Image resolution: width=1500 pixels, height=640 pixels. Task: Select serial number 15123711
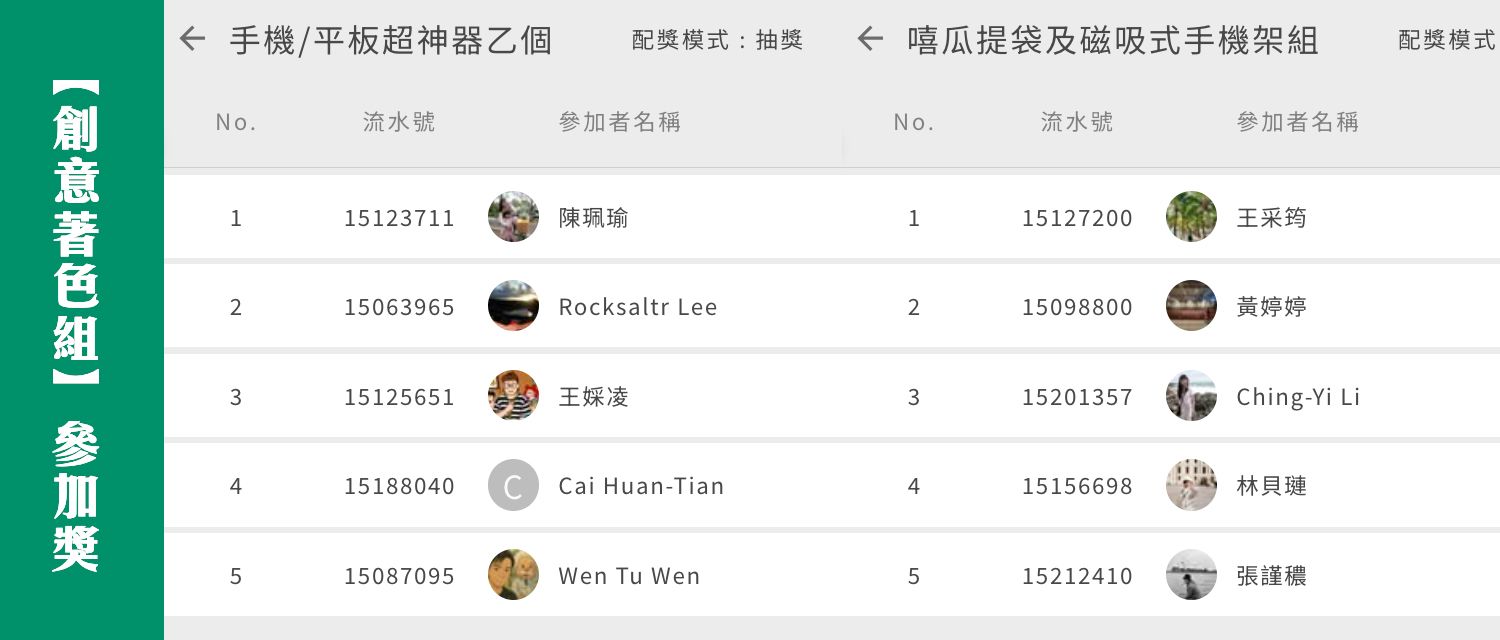tap(399, 218)
